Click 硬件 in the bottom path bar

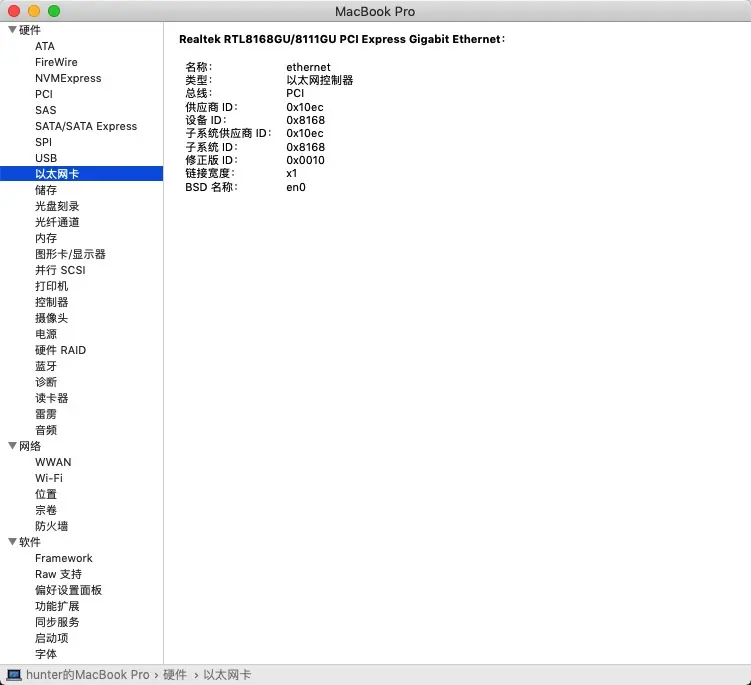point(175,675)
